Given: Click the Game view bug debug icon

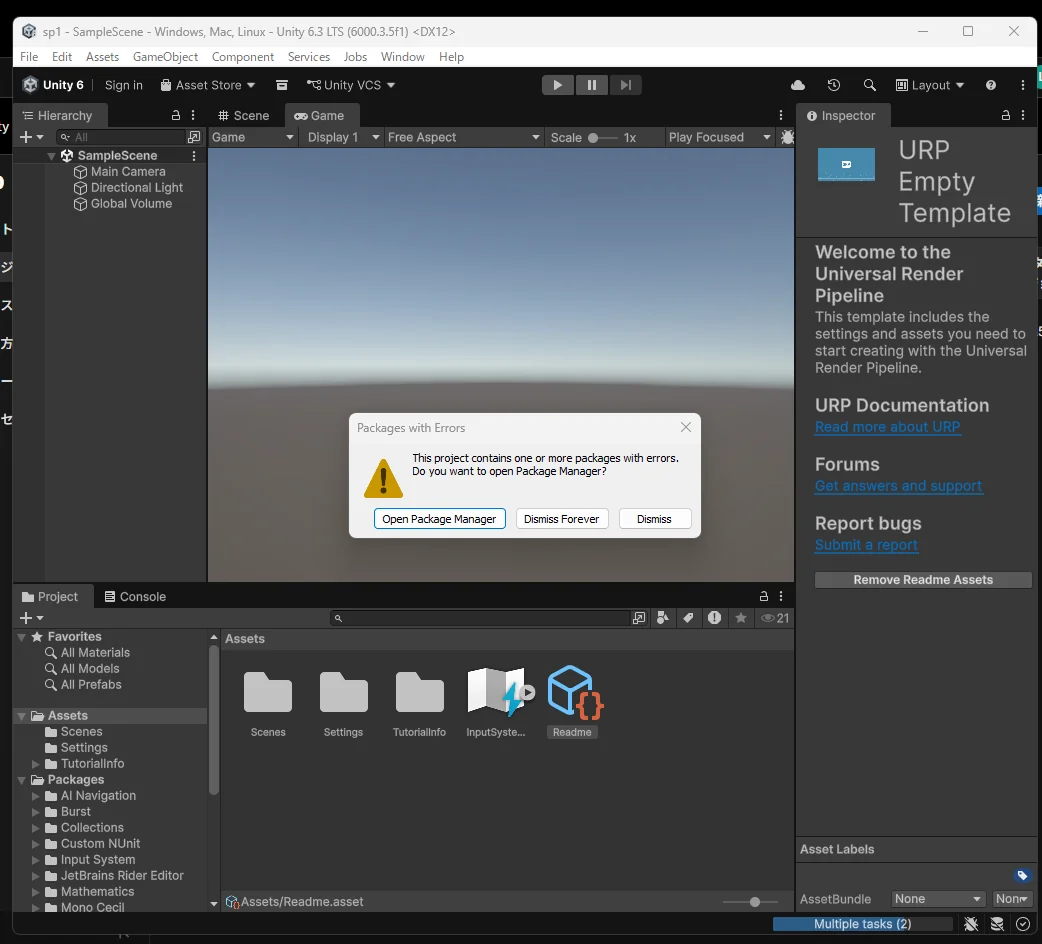Looking at the screenshot, I should pyautogui.click(x=787, y=137).
